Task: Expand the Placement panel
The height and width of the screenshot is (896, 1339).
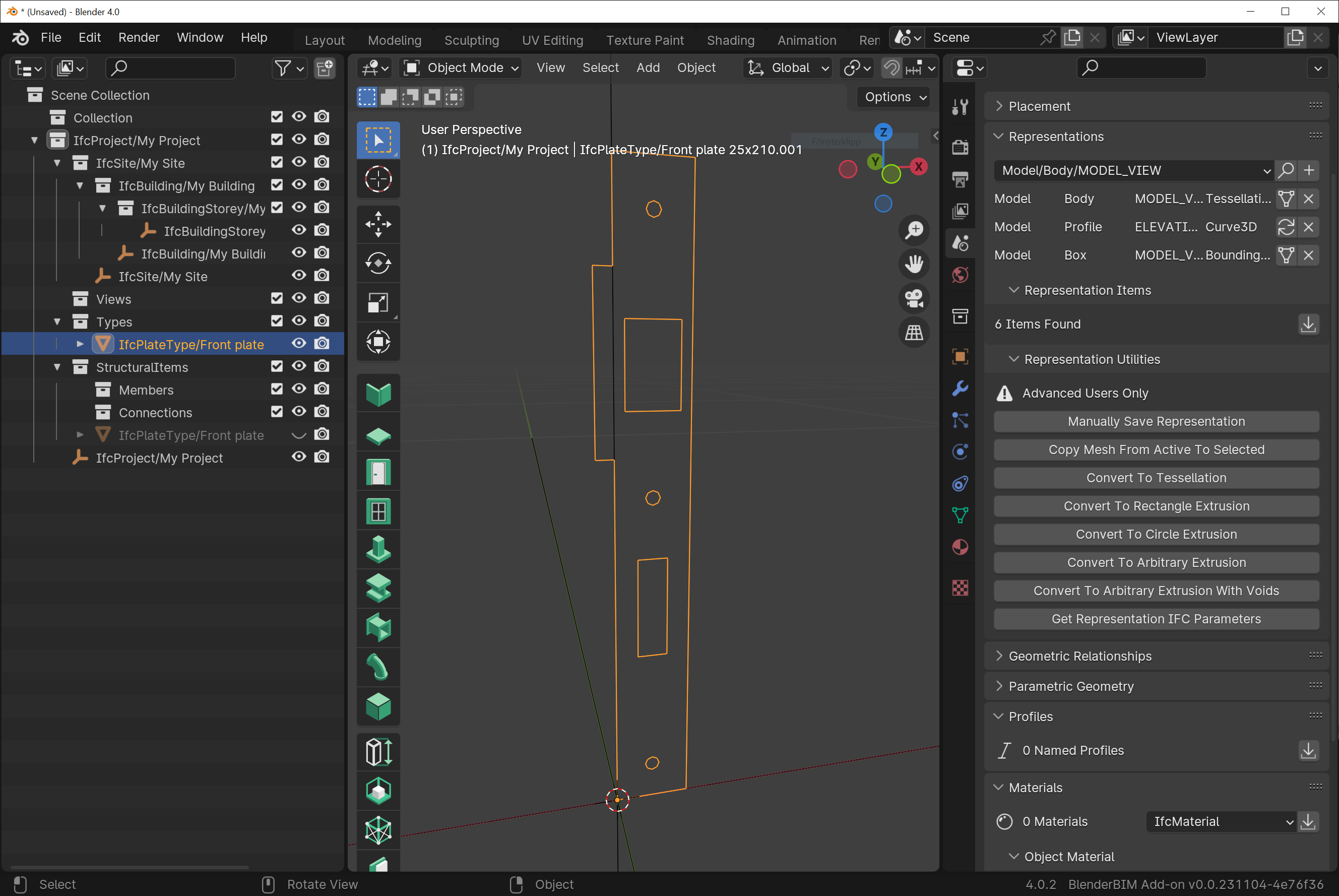Action: click(x=999, y=106)
